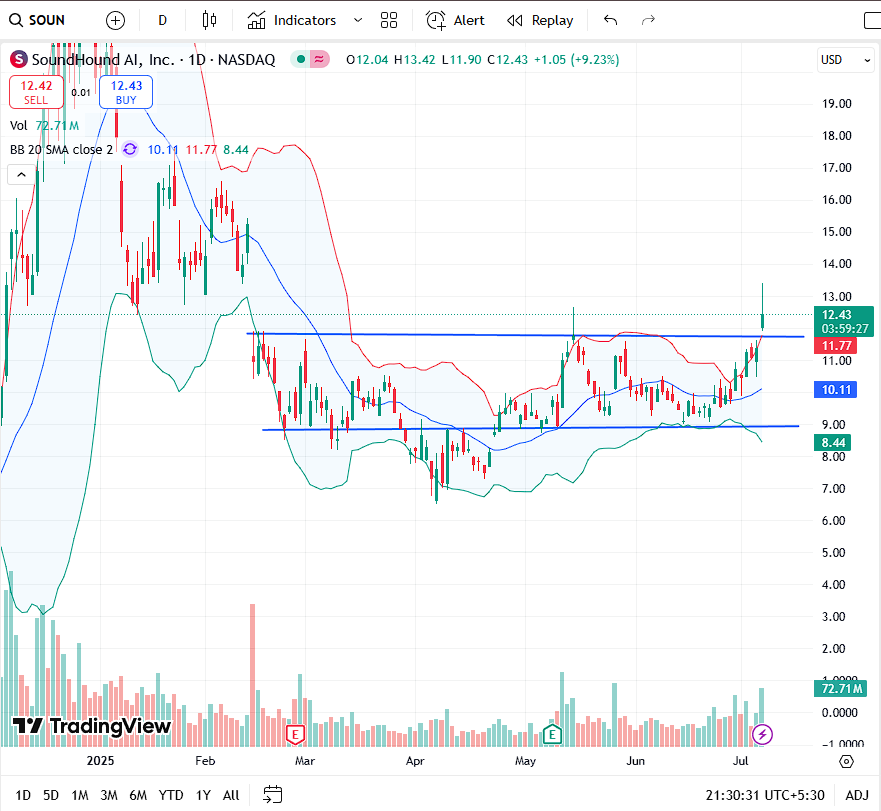Open chart settings gear on the time axis
This screenshot has width=881, height=811.
pyautogui.click(x=846, y=762)
